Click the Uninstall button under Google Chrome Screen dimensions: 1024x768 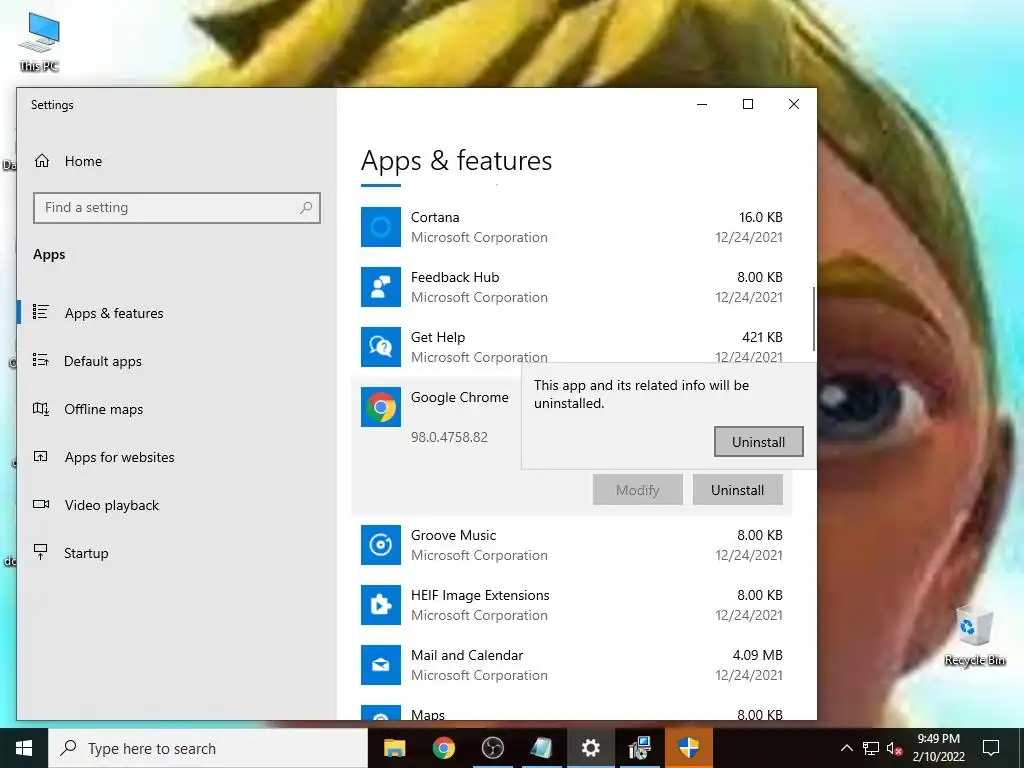click(x=737, y=490)
